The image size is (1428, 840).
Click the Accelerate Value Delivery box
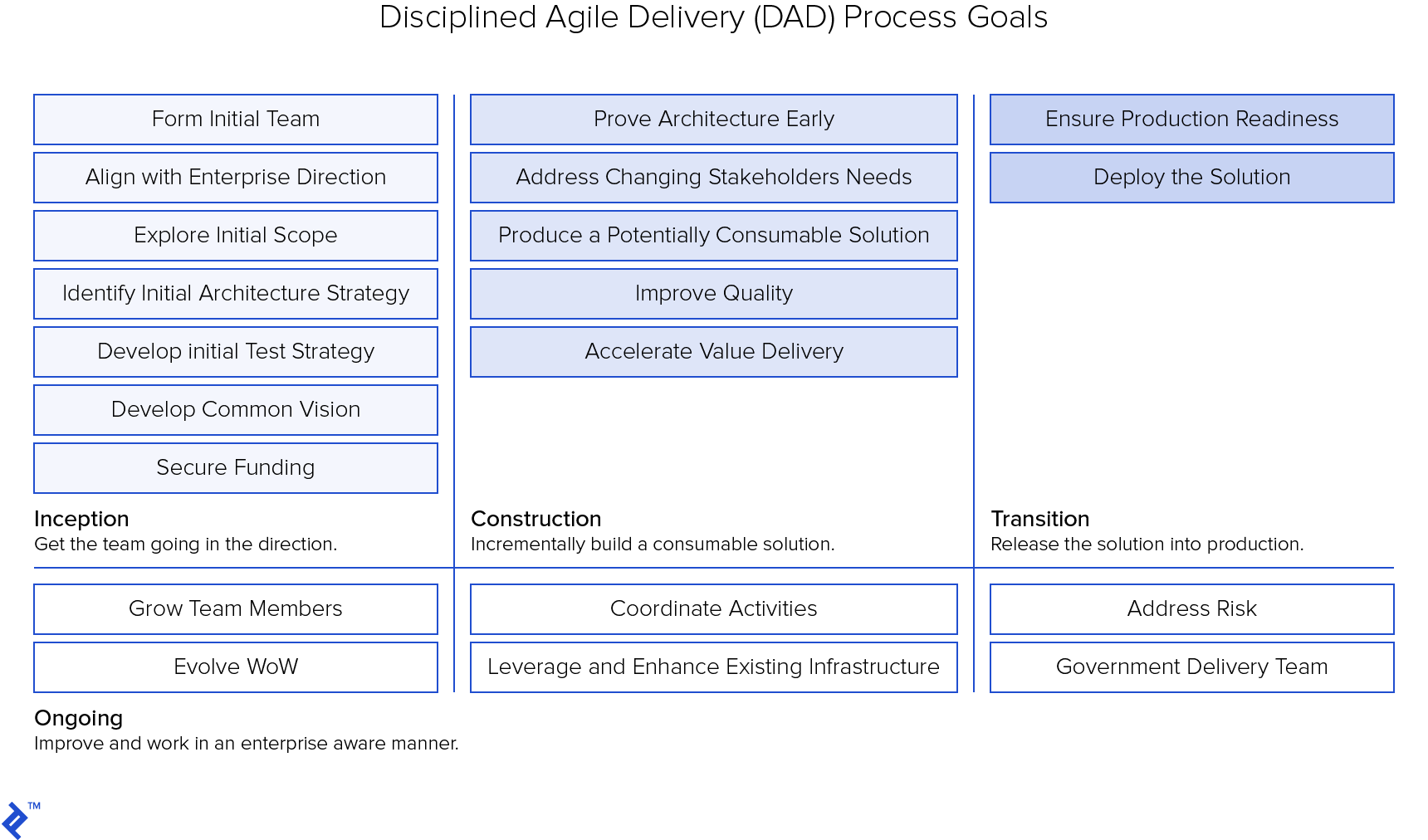714,352
